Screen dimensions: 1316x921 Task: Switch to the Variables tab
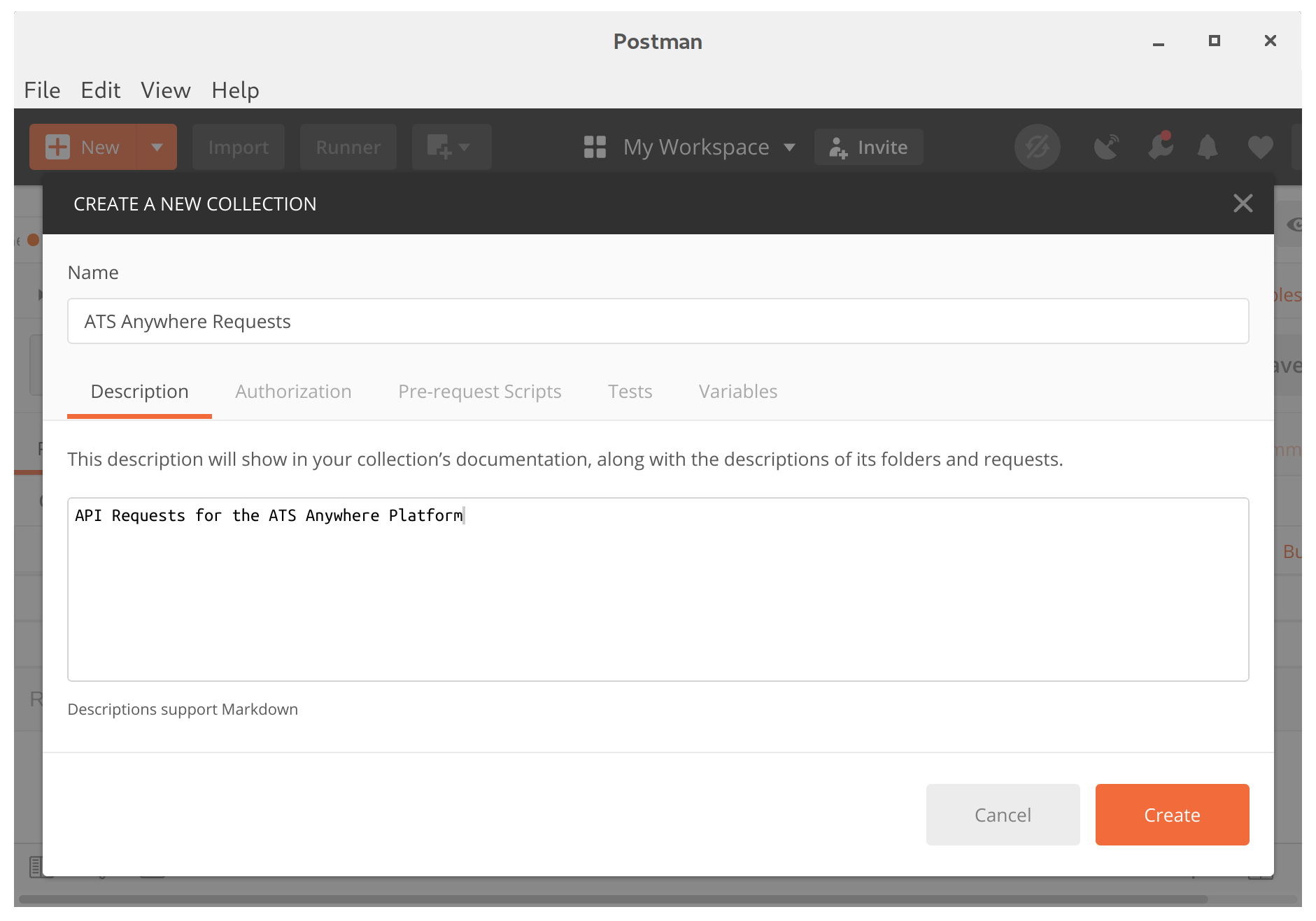click(738, 392)
